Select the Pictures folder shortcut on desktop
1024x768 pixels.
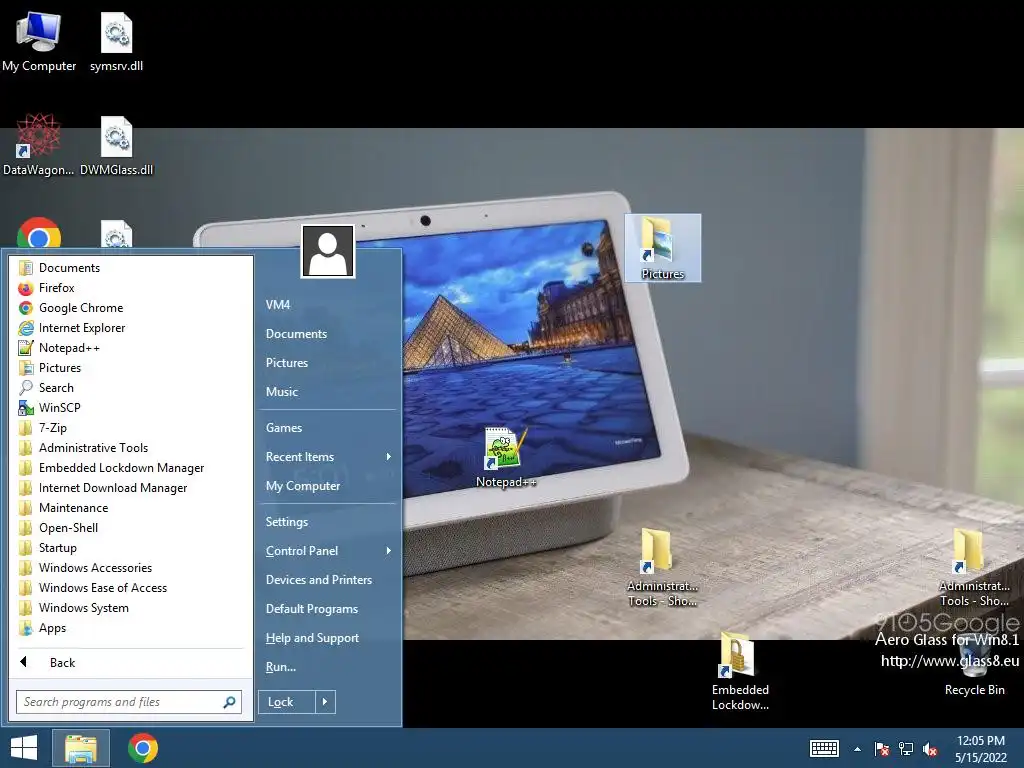click(662, 248)
